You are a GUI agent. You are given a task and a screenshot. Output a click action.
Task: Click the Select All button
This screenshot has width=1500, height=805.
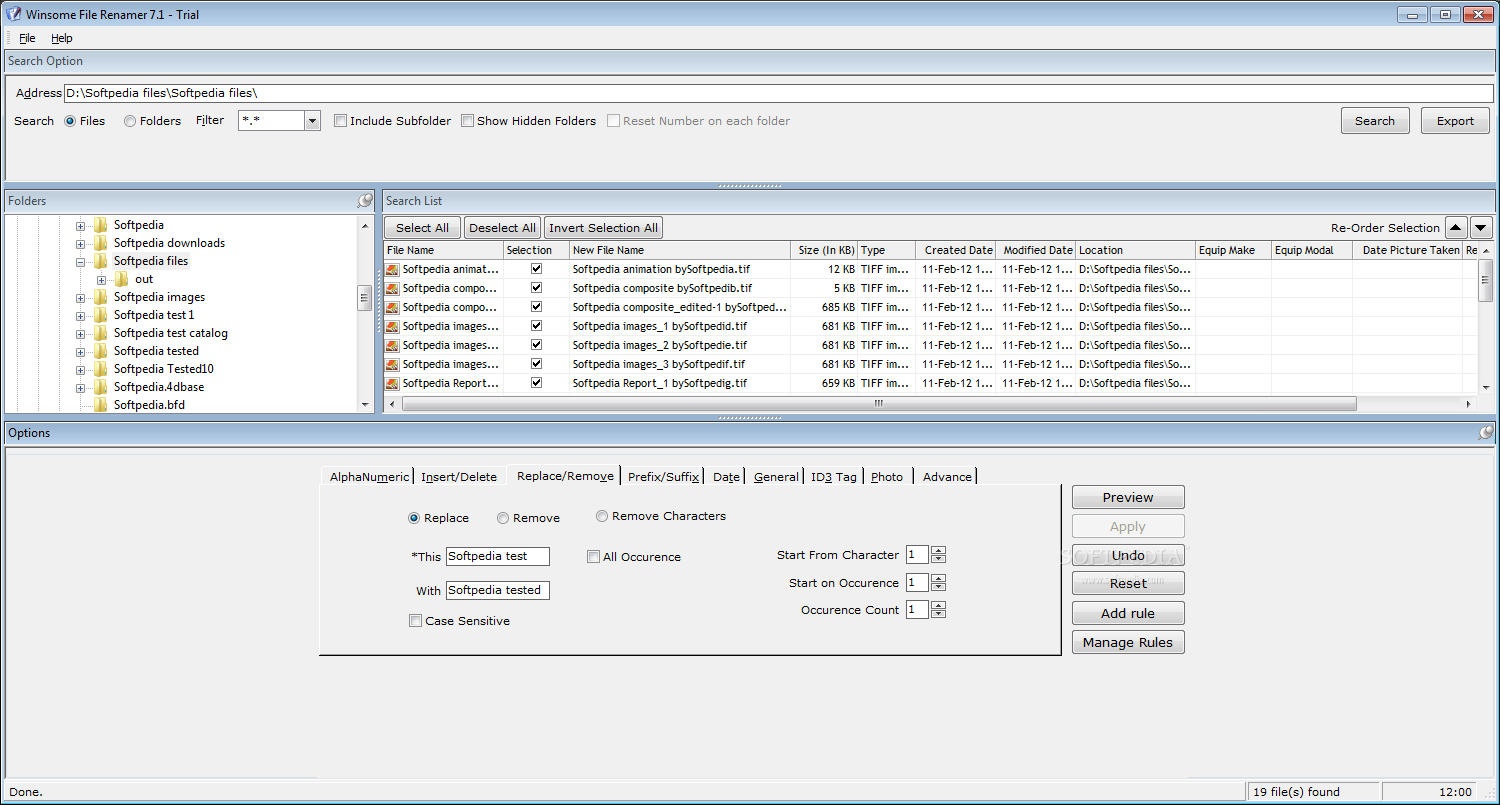coord(423,228)
